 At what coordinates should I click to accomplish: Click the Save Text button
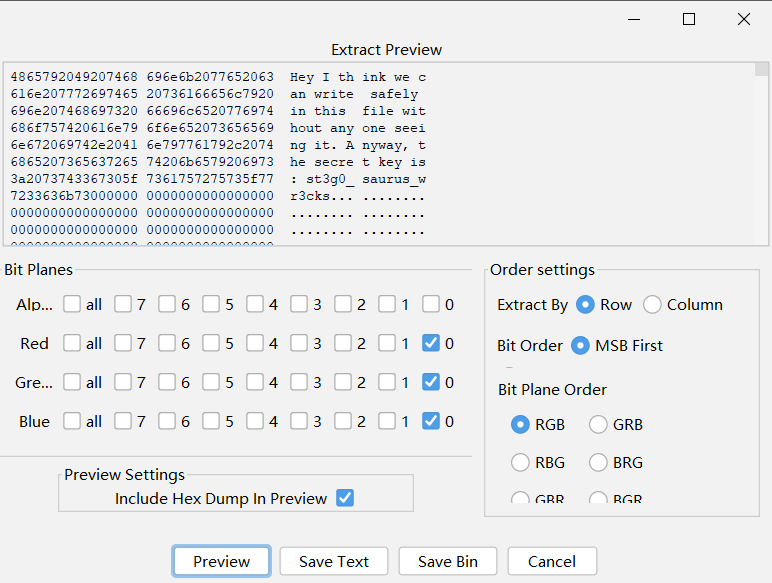click(x=334, y=561)
